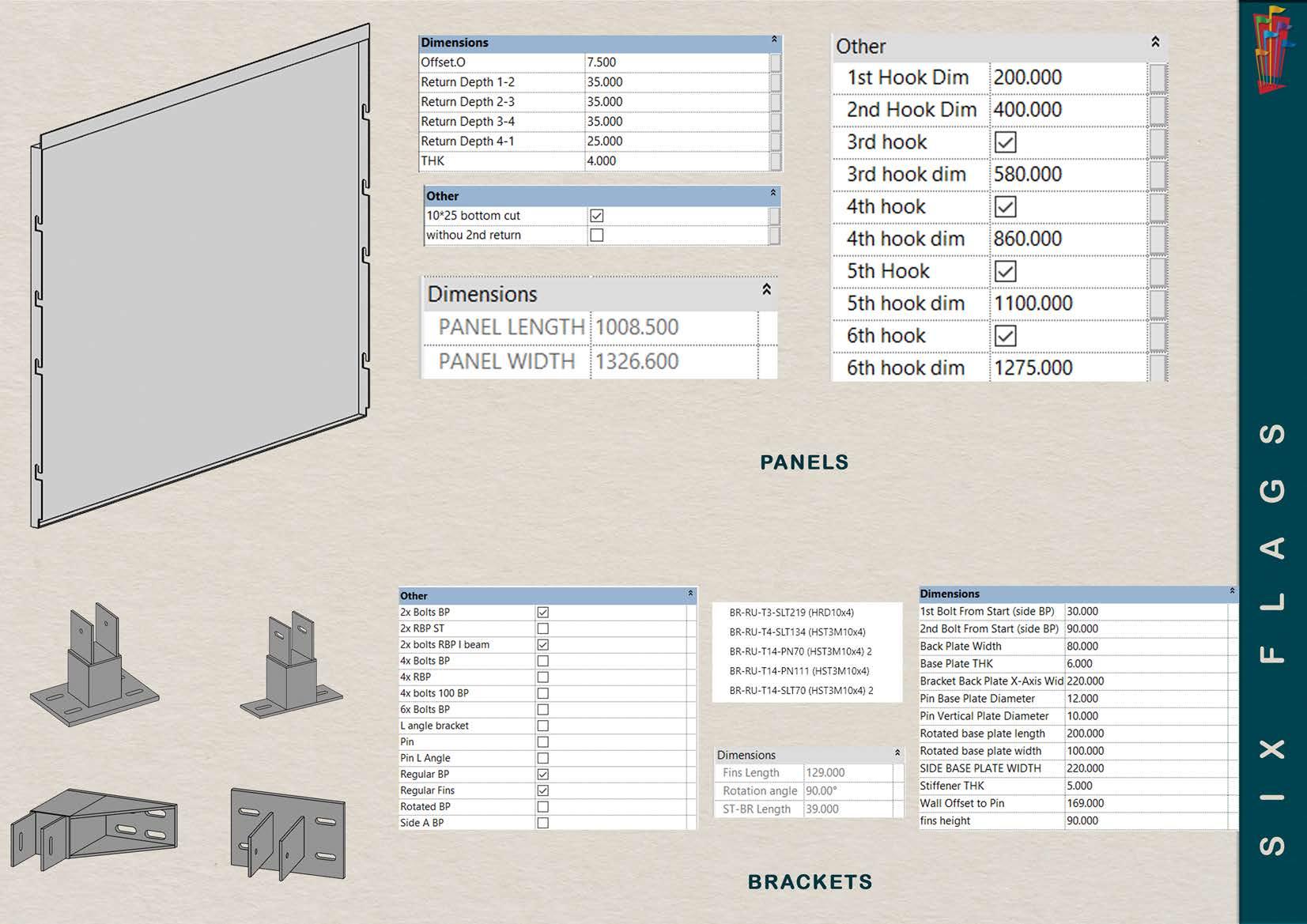Image resolution: width=1307 pixels, height=924 pixels.
Task: Collapse the Dimensions section with PANEL LENGTH
Action: (x=766, y=289)
